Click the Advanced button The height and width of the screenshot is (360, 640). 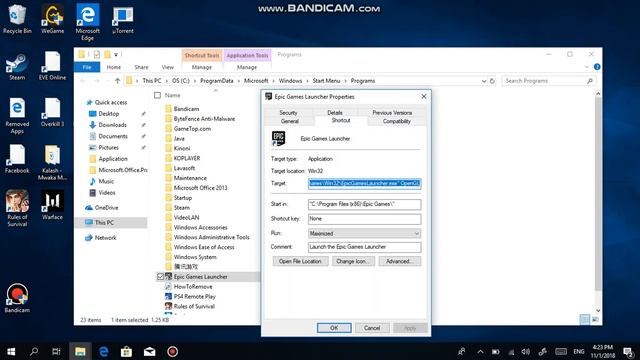tap(400, 261)
